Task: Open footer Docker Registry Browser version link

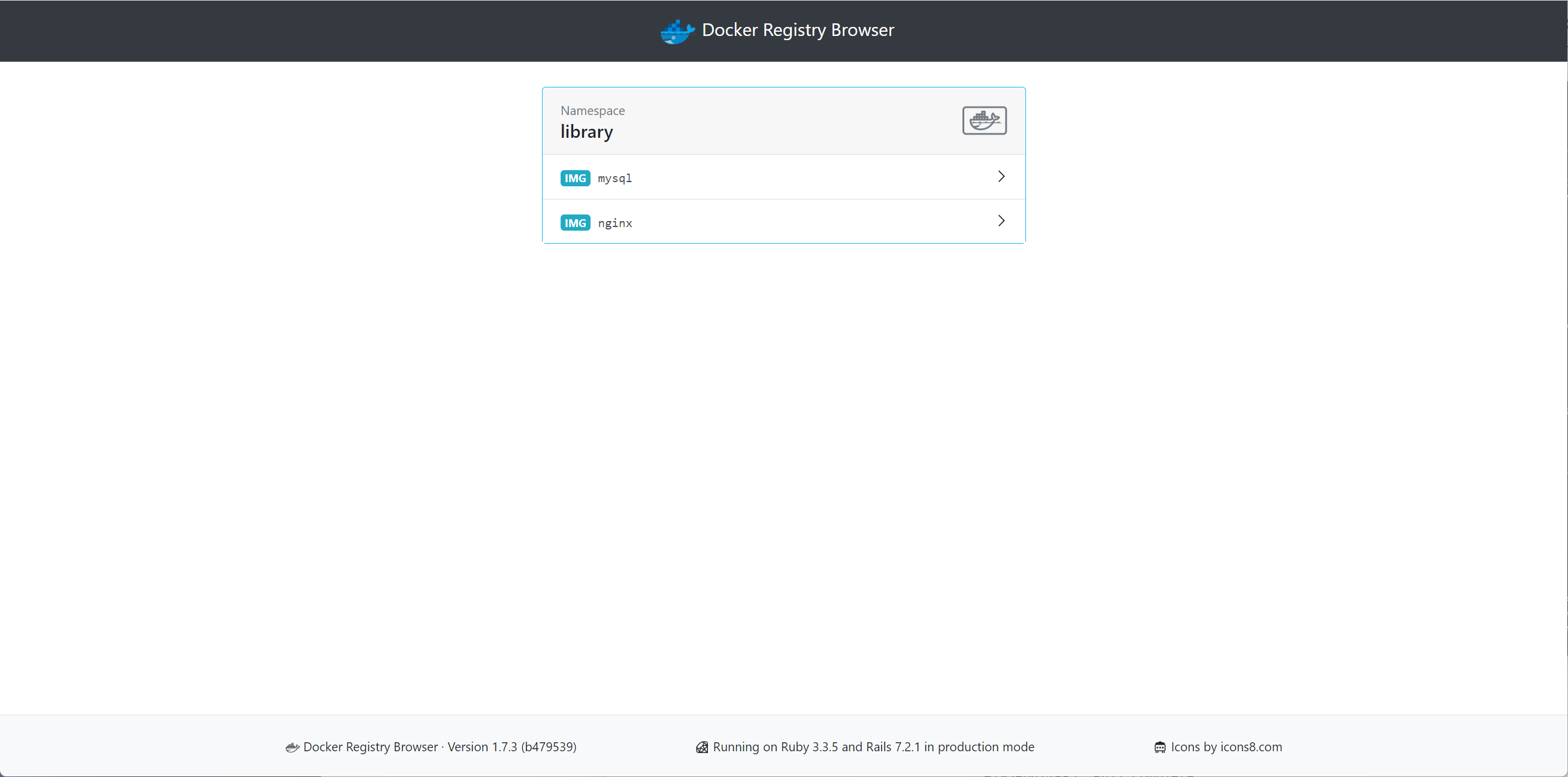Action: [440, 747]
